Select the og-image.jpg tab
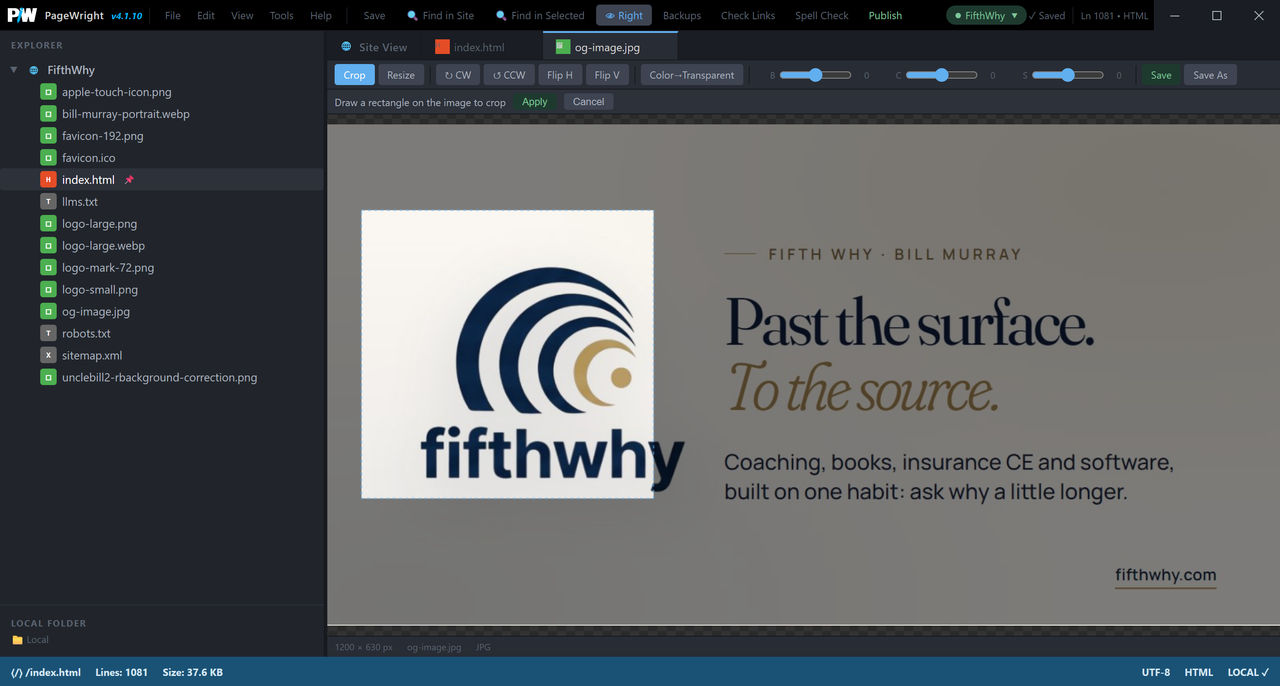 coord(610,47)
